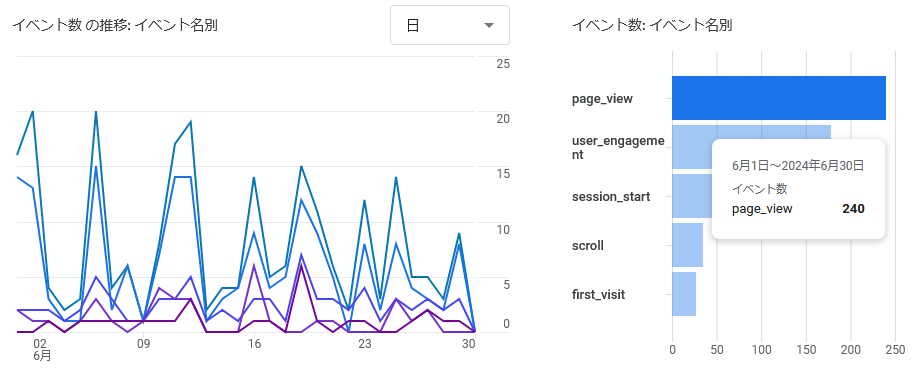
Task: Click the イベント数 の推移: イベント名別 chart title
Action: [115, 25]
